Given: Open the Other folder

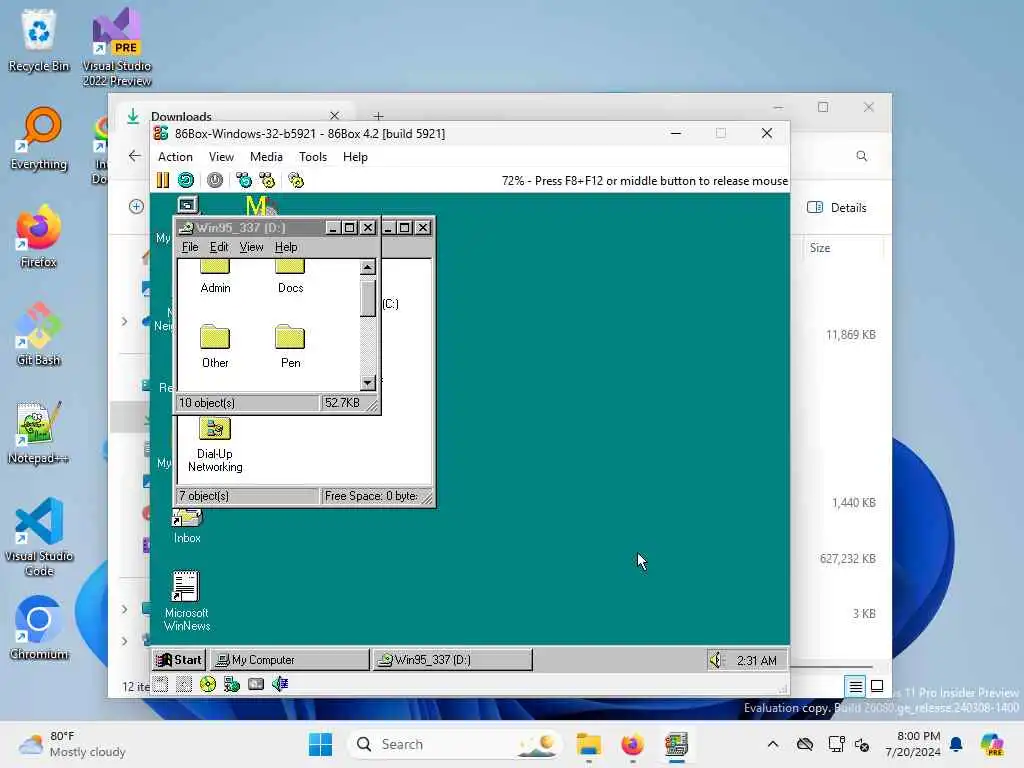Looking at the screenshot, I should coord(215,346).
